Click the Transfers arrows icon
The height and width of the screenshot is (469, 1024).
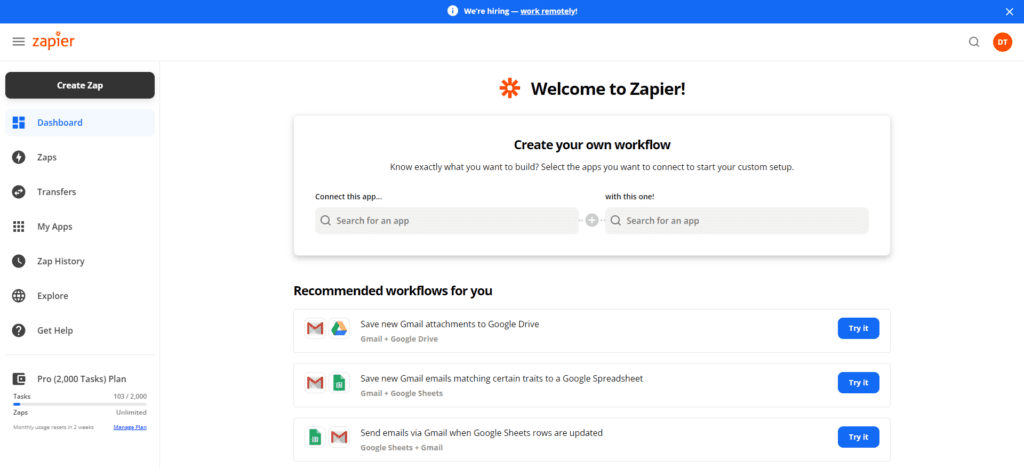click(18, 192)
